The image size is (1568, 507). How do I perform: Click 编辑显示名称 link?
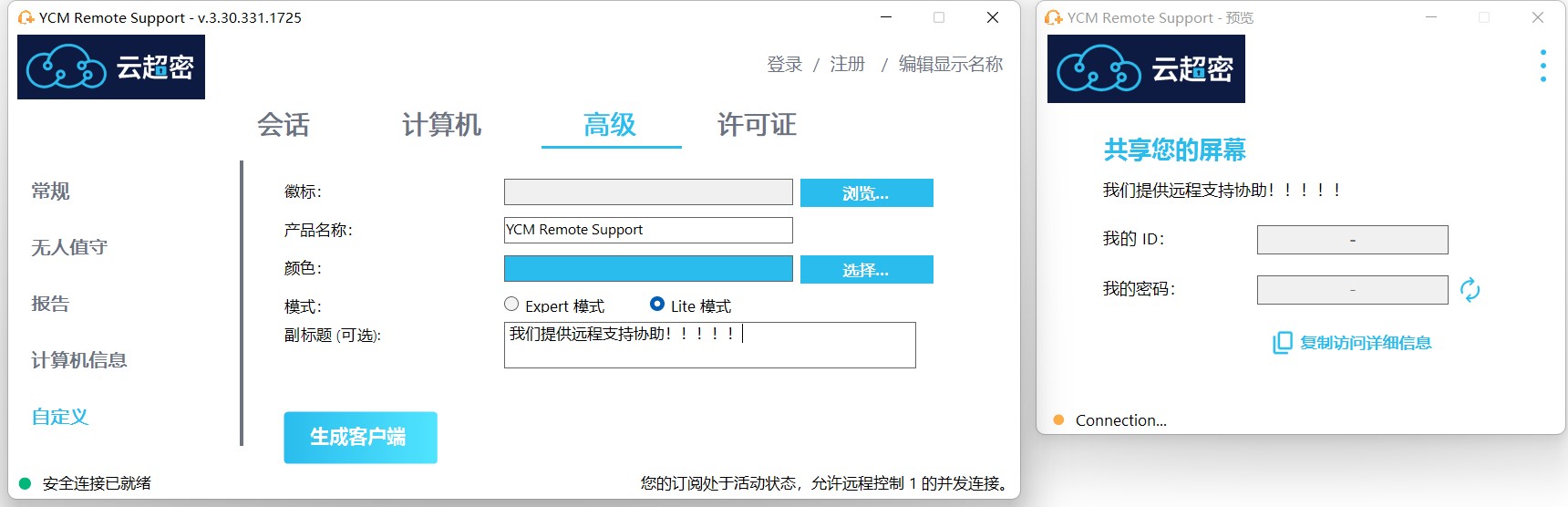click(x=951, y=64)
